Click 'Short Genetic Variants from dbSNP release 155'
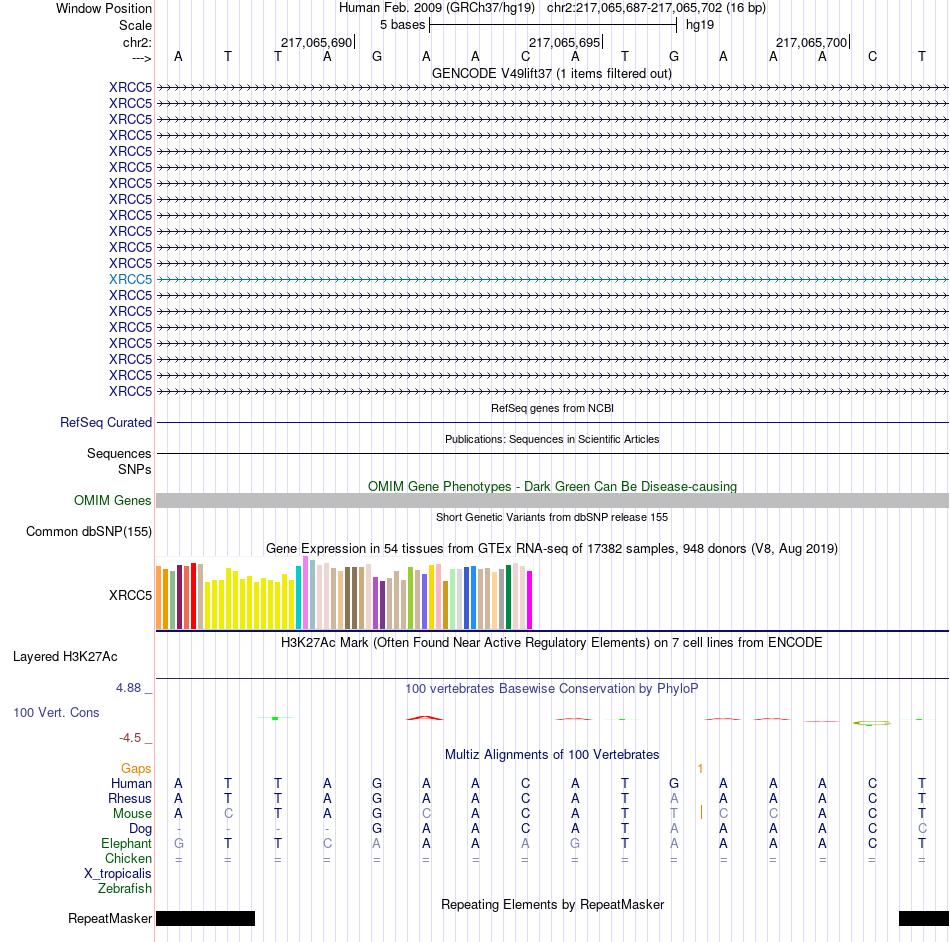 552,517
